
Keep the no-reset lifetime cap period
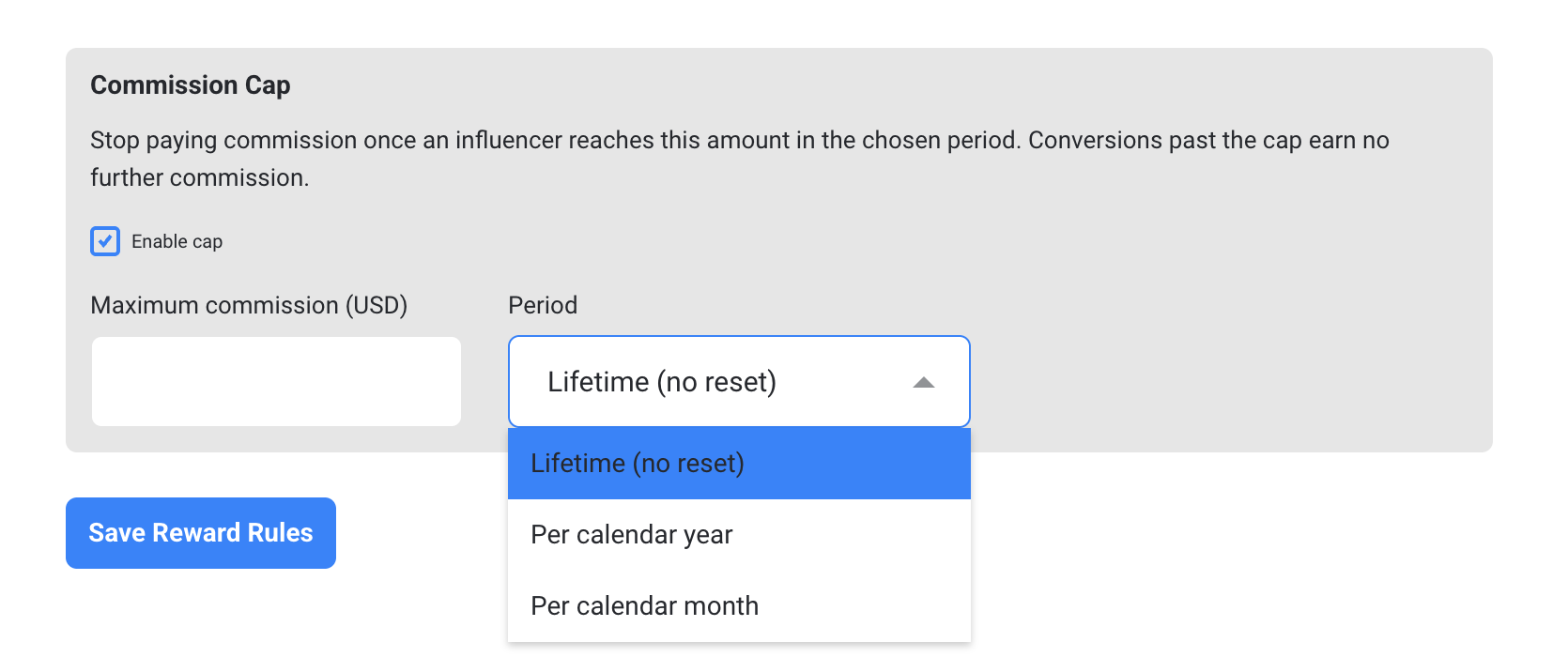pyautogui.click(x=739, y=464)
